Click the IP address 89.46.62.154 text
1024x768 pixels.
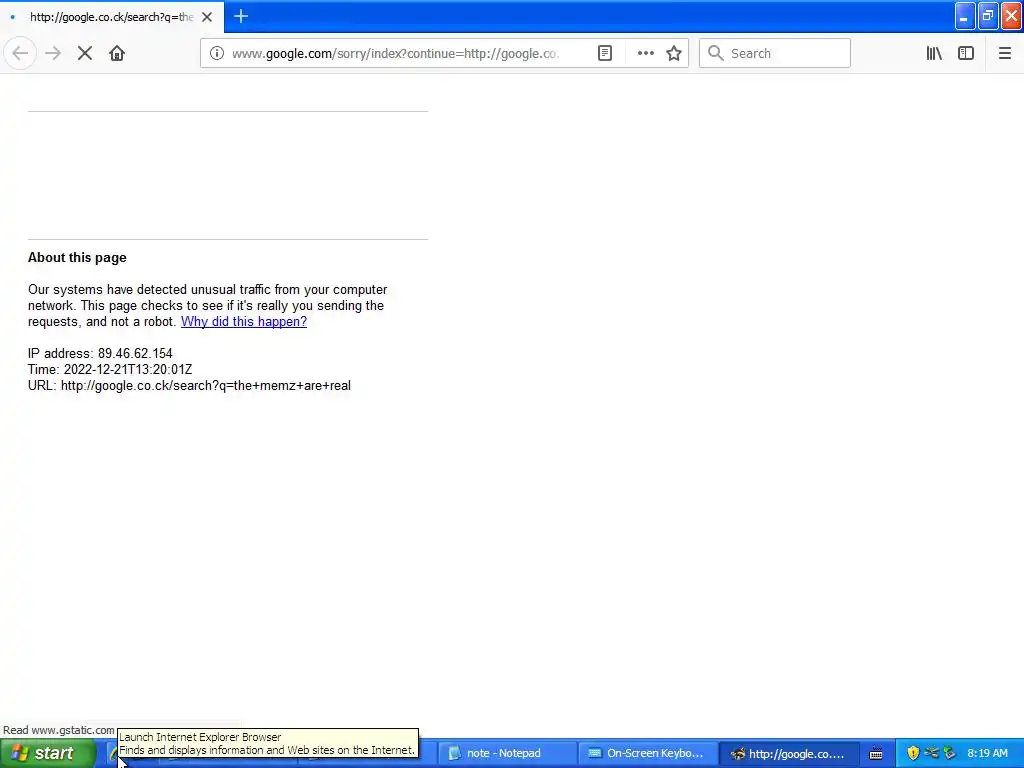coord(100,353)
